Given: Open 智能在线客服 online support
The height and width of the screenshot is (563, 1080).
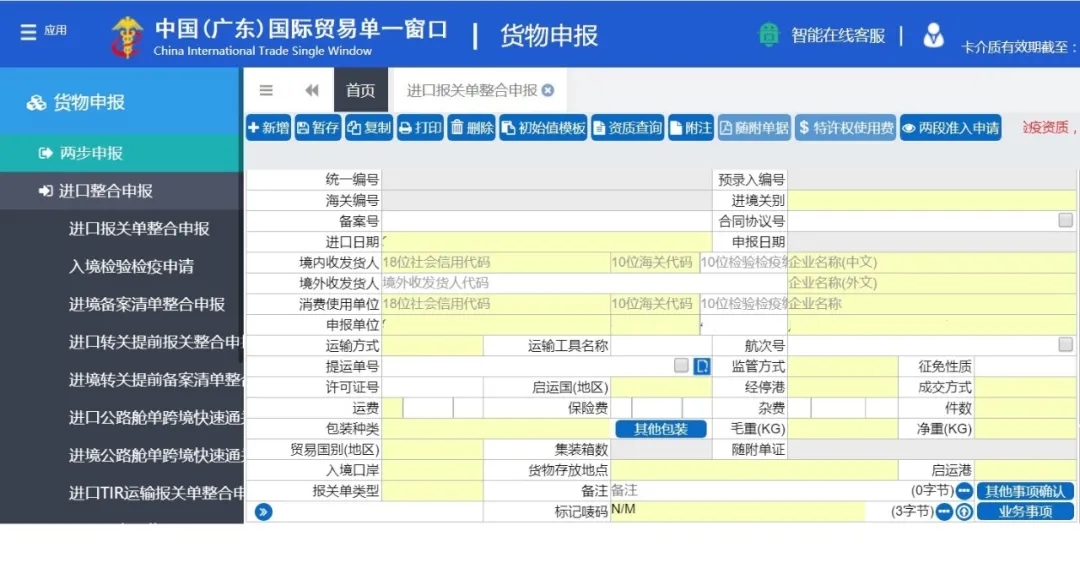Looking at the screenshot, I should click(823, 35).
